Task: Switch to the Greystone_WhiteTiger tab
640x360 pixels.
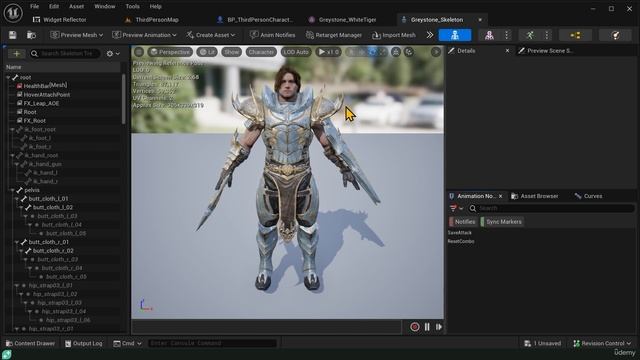Action: click(x=342, y=20)
